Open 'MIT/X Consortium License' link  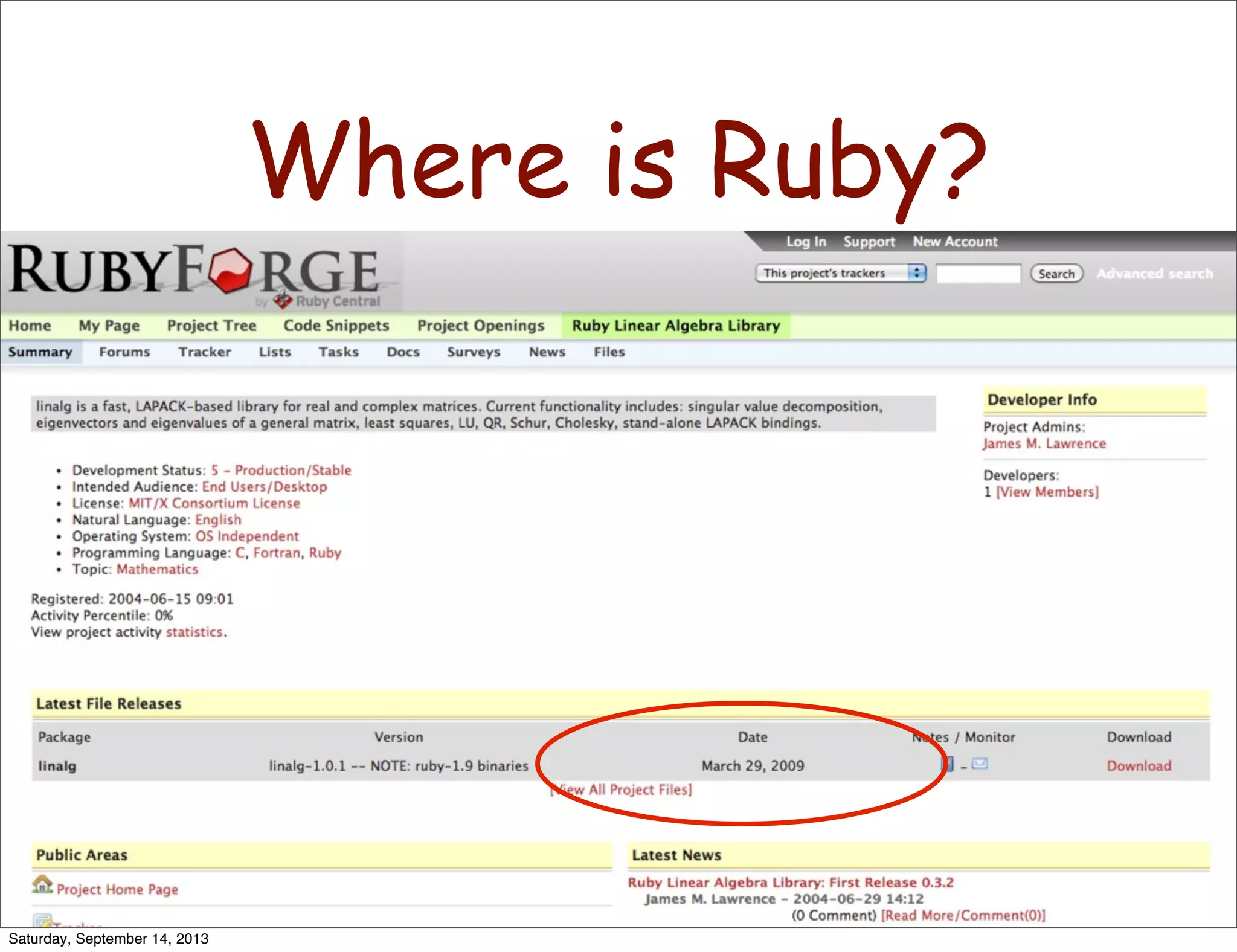[x=214, y=503]
